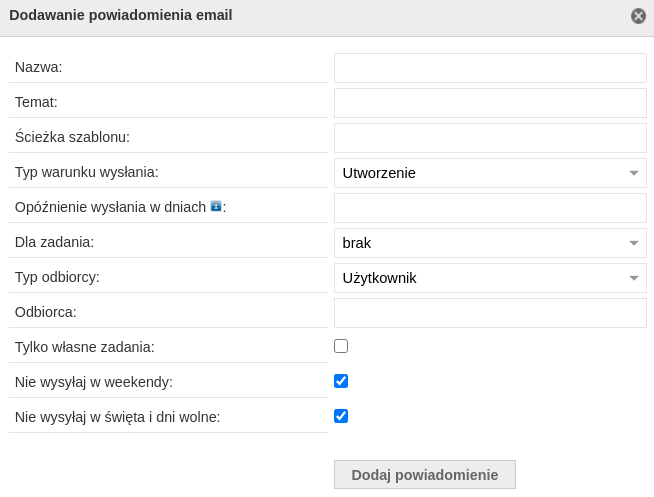This screenshot has width=654, height=497.
Task: Click the arrow of the Utworzenie combo box
Action: tap(634, 173)
